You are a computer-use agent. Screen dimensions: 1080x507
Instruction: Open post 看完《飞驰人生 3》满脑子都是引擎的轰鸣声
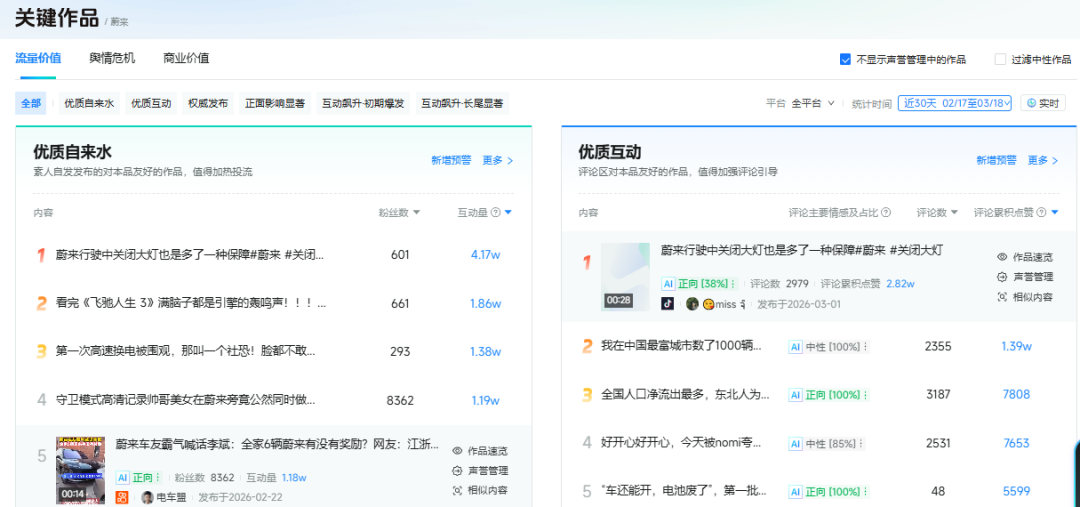191,303
